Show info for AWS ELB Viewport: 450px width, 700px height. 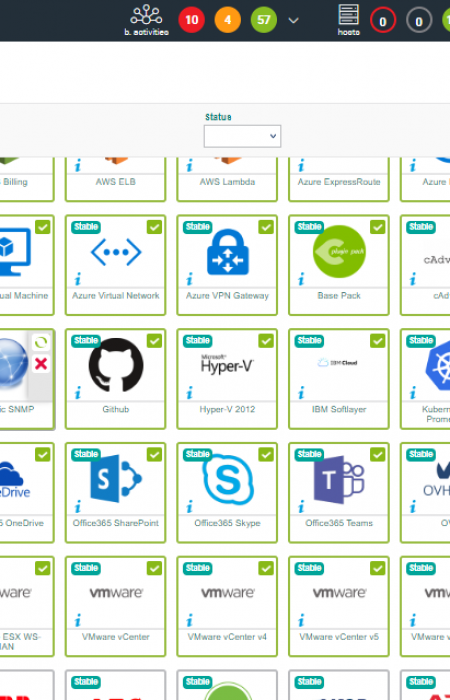pyautogui.click(x=78, y=166)
